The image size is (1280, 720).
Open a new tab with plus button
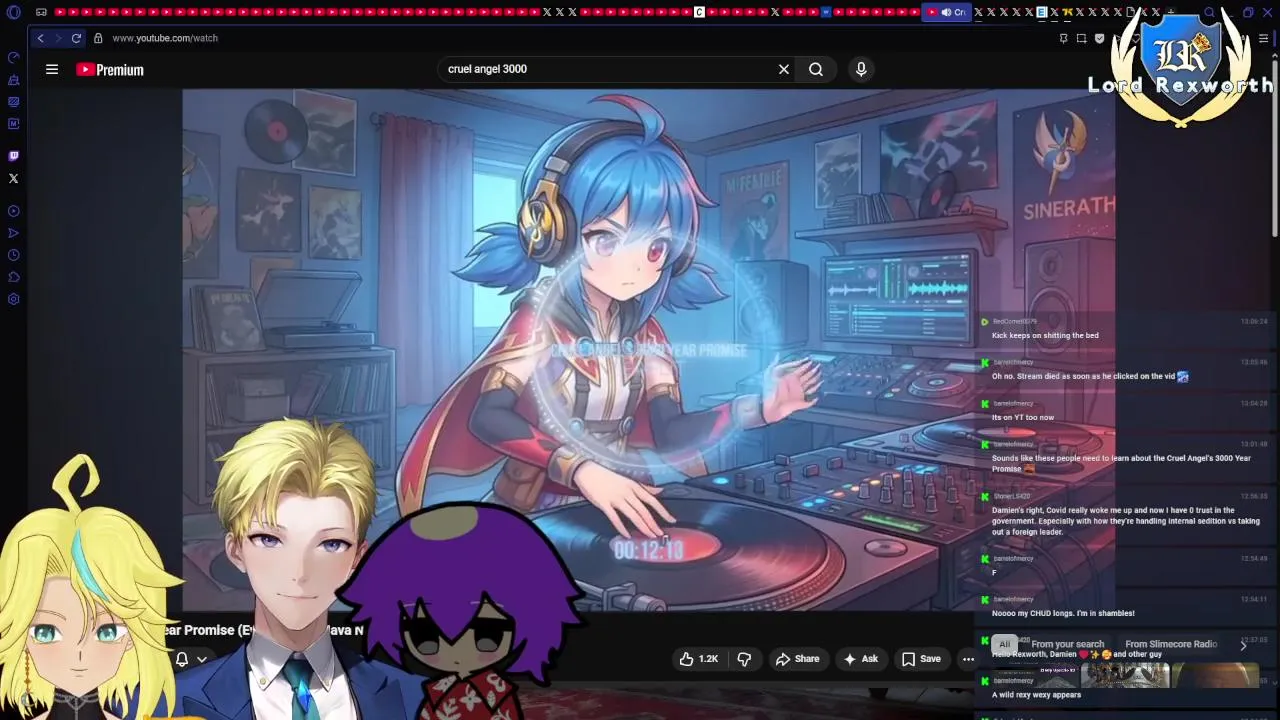(1171, 12)
